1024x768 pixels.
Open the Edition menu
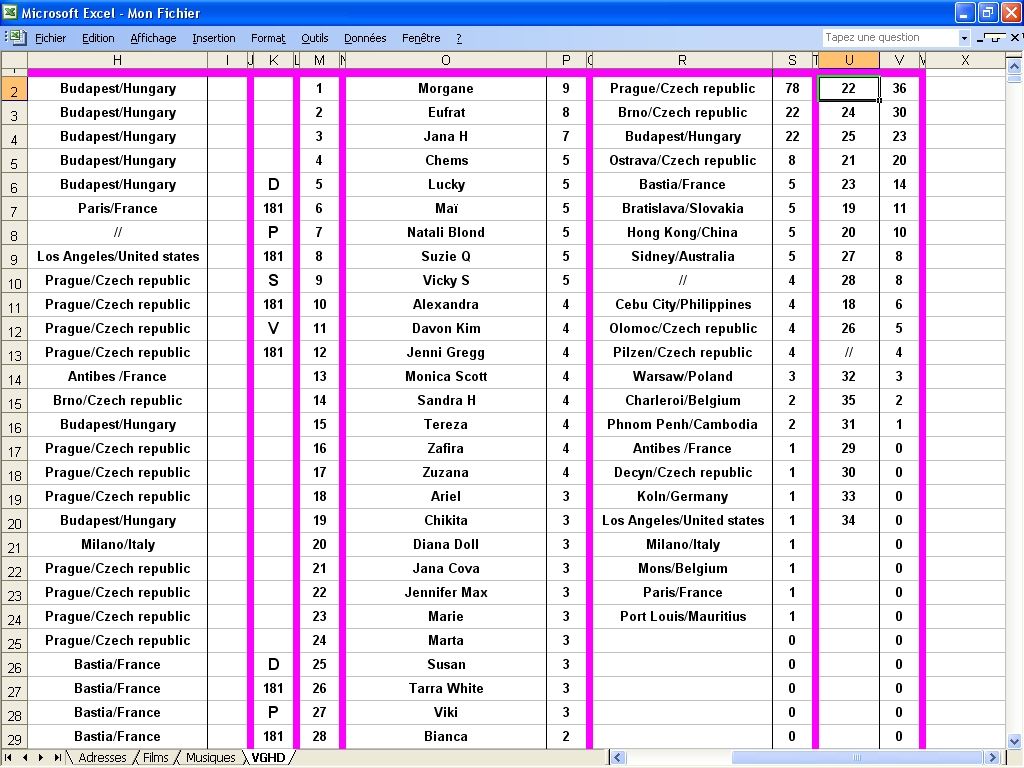(98, 38)
